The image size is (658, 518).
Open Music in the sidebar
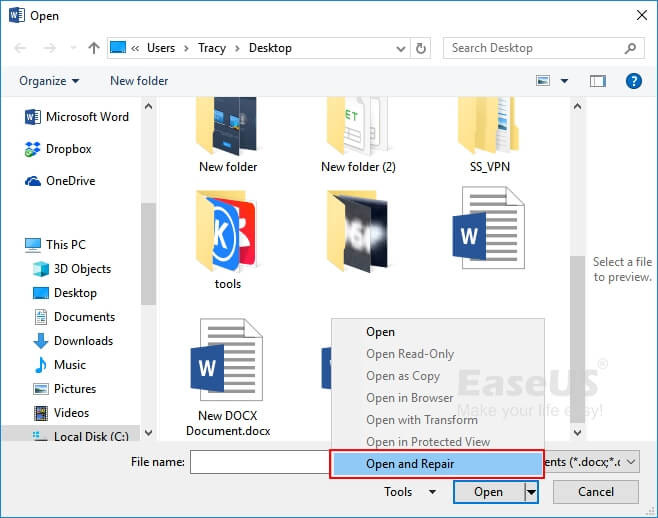coord(60,365)
